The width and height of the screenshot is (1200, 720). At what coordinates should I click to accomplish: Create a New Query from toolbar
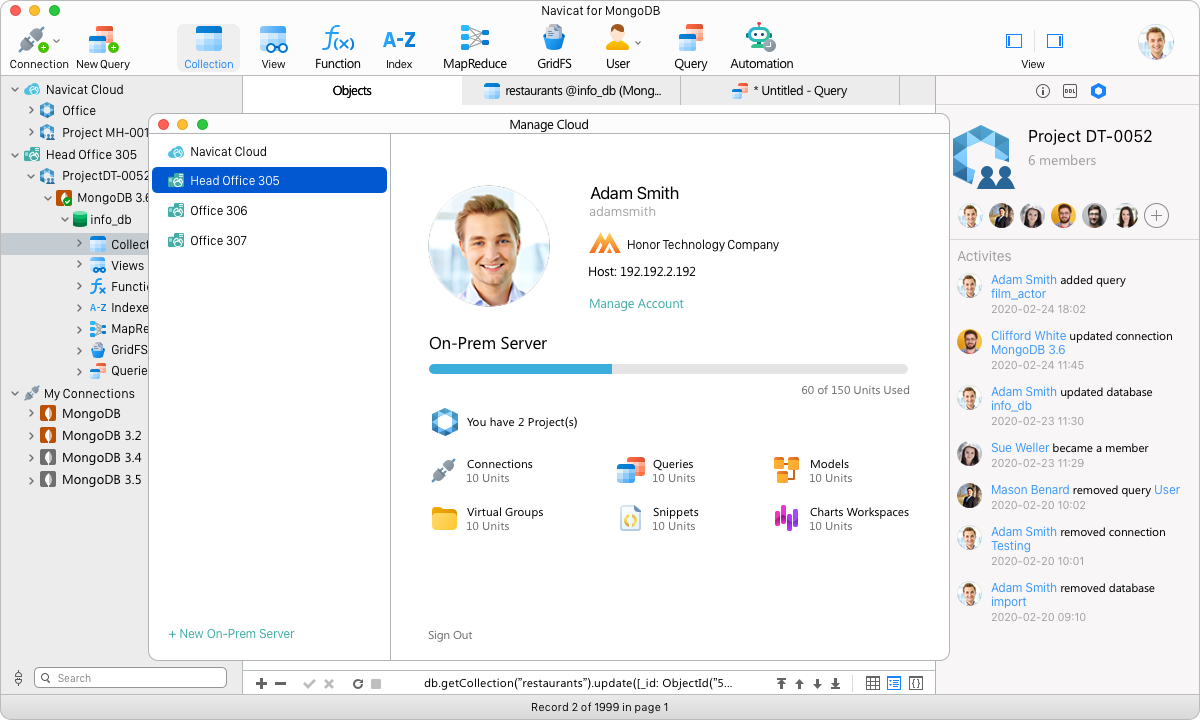tap(103, 47)
